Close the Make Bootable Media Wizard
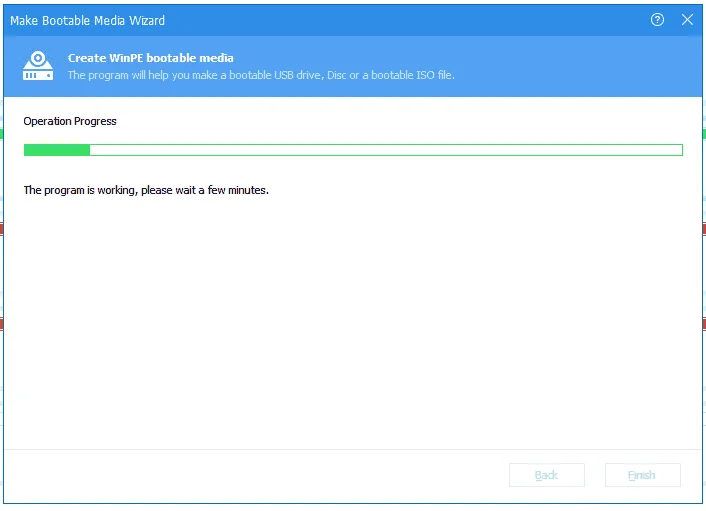The image size is (706, 511). (687, 20)
